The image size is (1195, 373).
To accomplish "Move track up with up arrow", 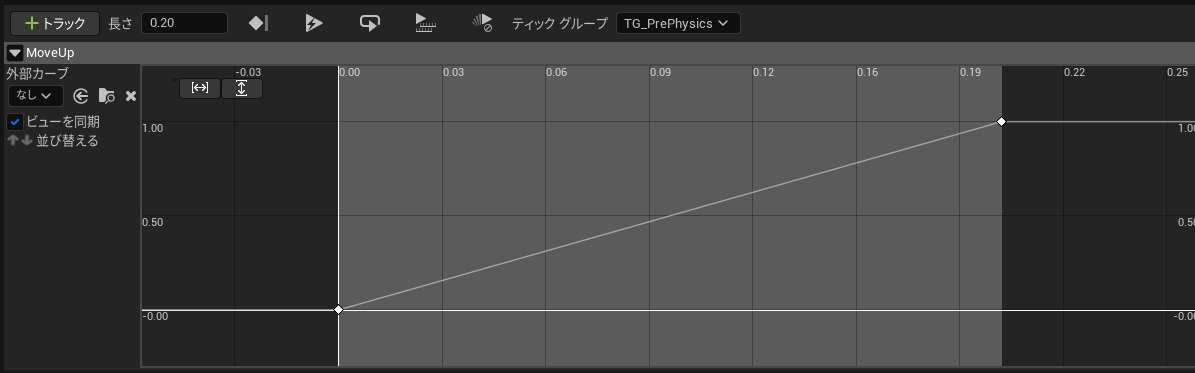I will [x=12, y=140].
